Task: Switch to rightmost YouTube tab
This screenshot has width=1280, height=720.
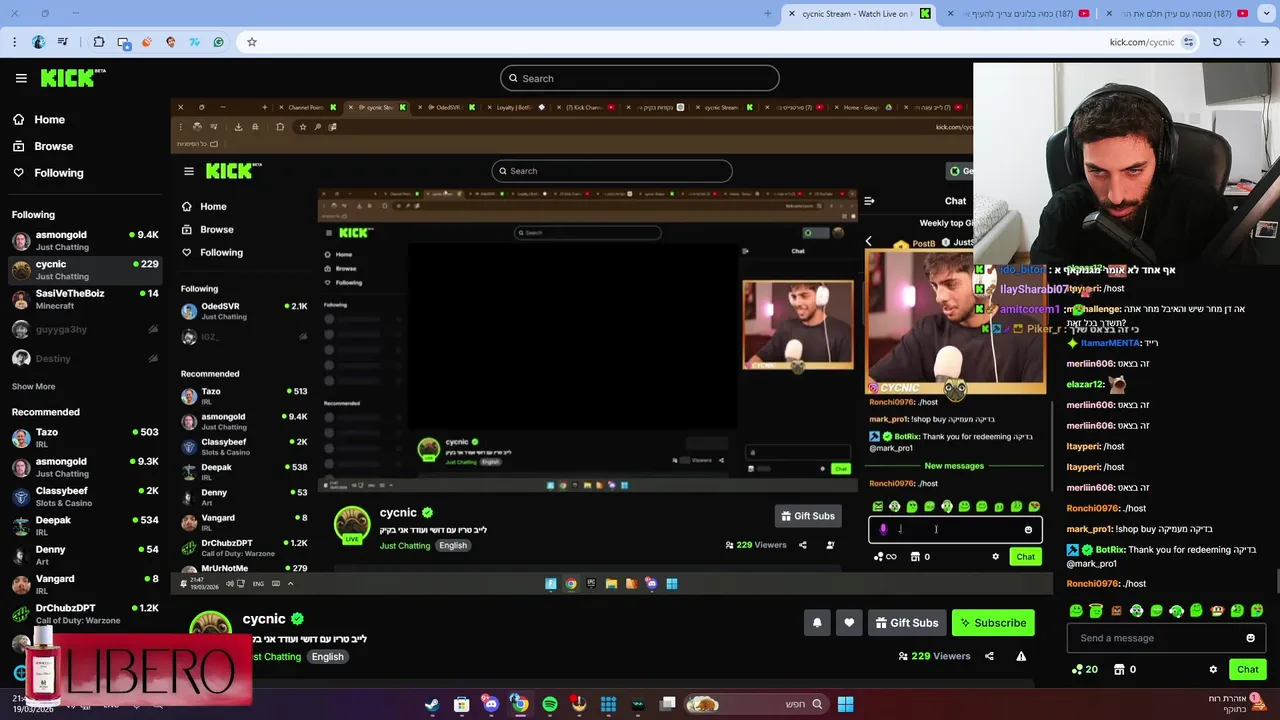Action: click(1175, 14)
